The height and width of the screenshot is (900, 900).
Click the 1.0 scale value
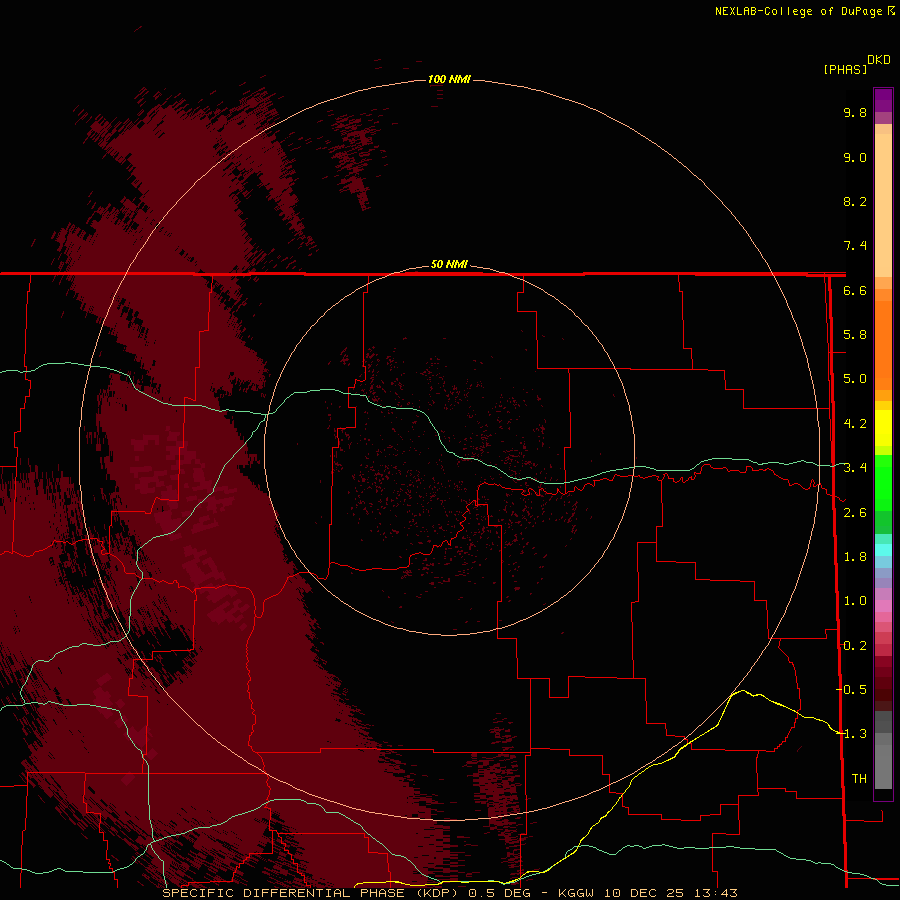pos(855,601)
